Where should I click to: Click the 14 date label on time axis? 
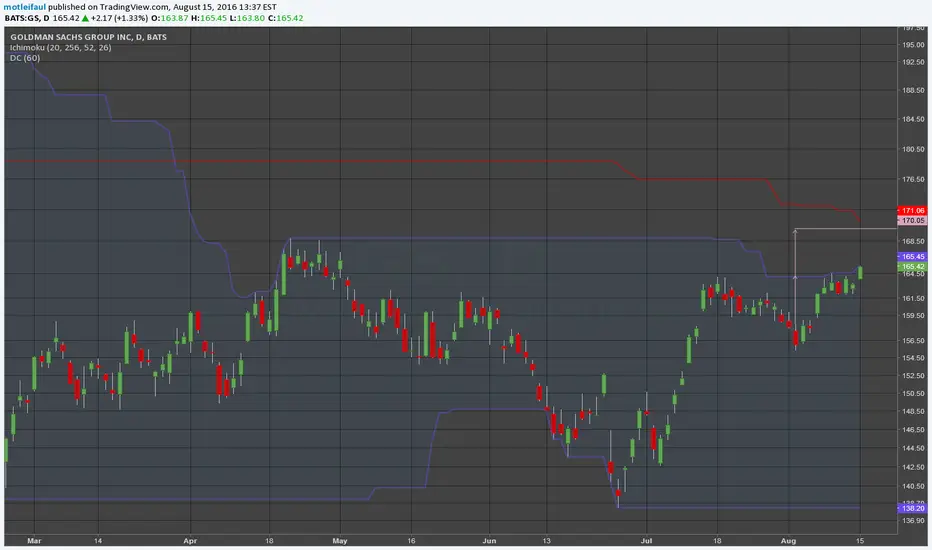(x=98, y=541)
